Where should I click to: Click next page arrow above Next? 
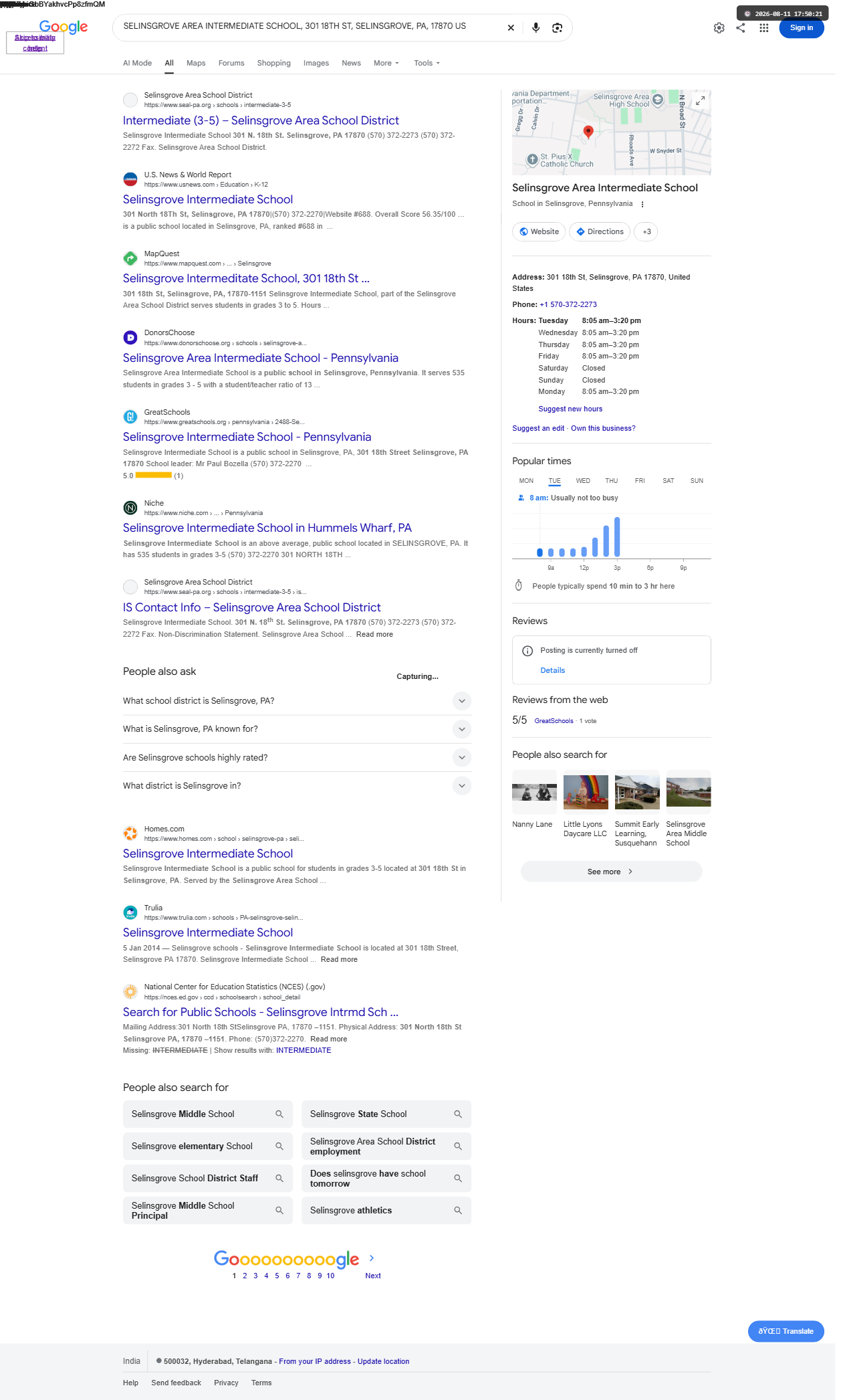pos(372,1258)
